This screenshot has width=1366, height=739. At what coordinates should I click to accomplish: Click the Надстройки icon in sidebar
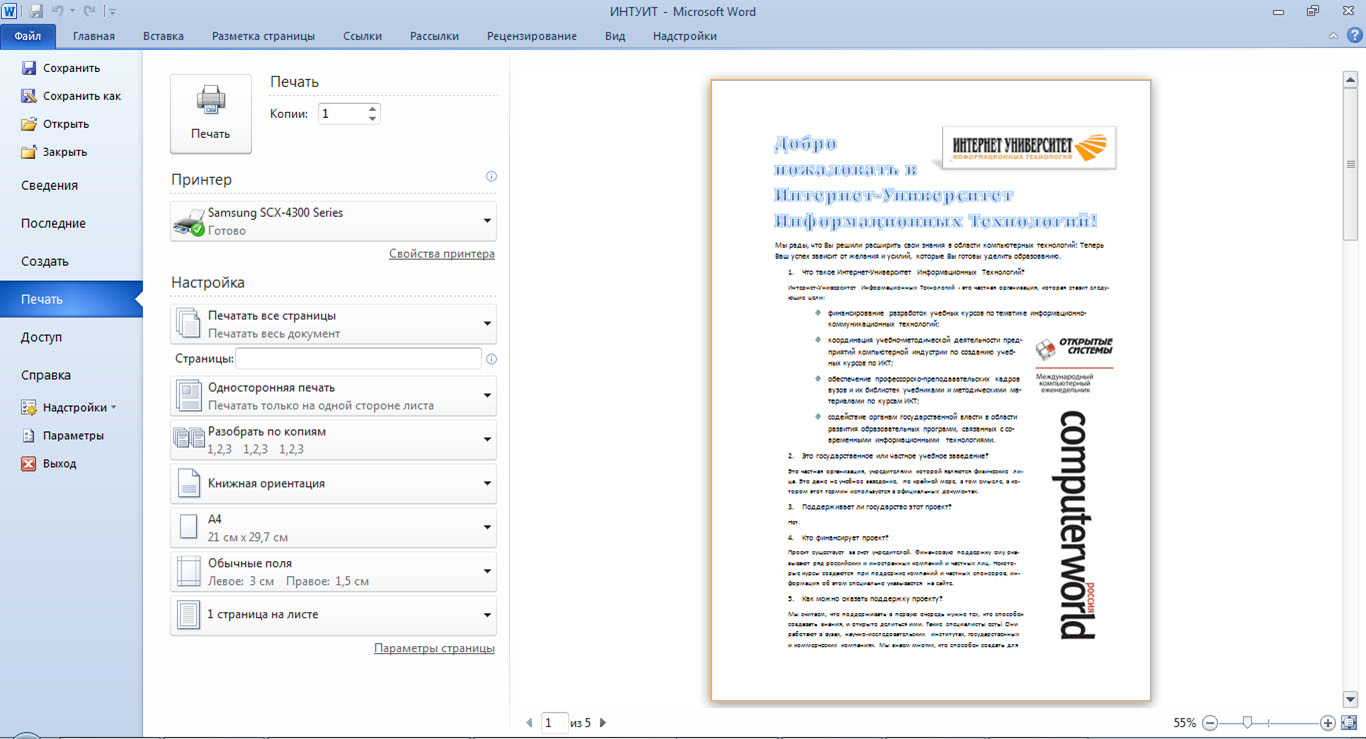point(29,408)
